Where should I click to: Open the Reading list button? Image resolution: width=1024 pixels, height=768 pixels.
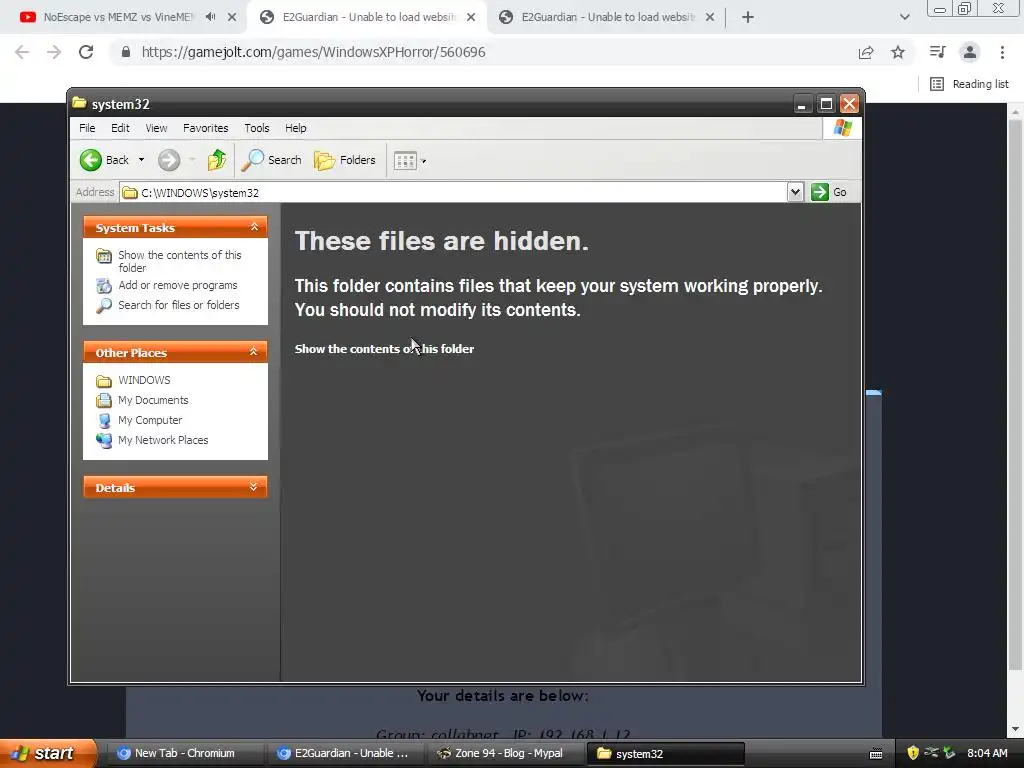(x=969, y=84)
